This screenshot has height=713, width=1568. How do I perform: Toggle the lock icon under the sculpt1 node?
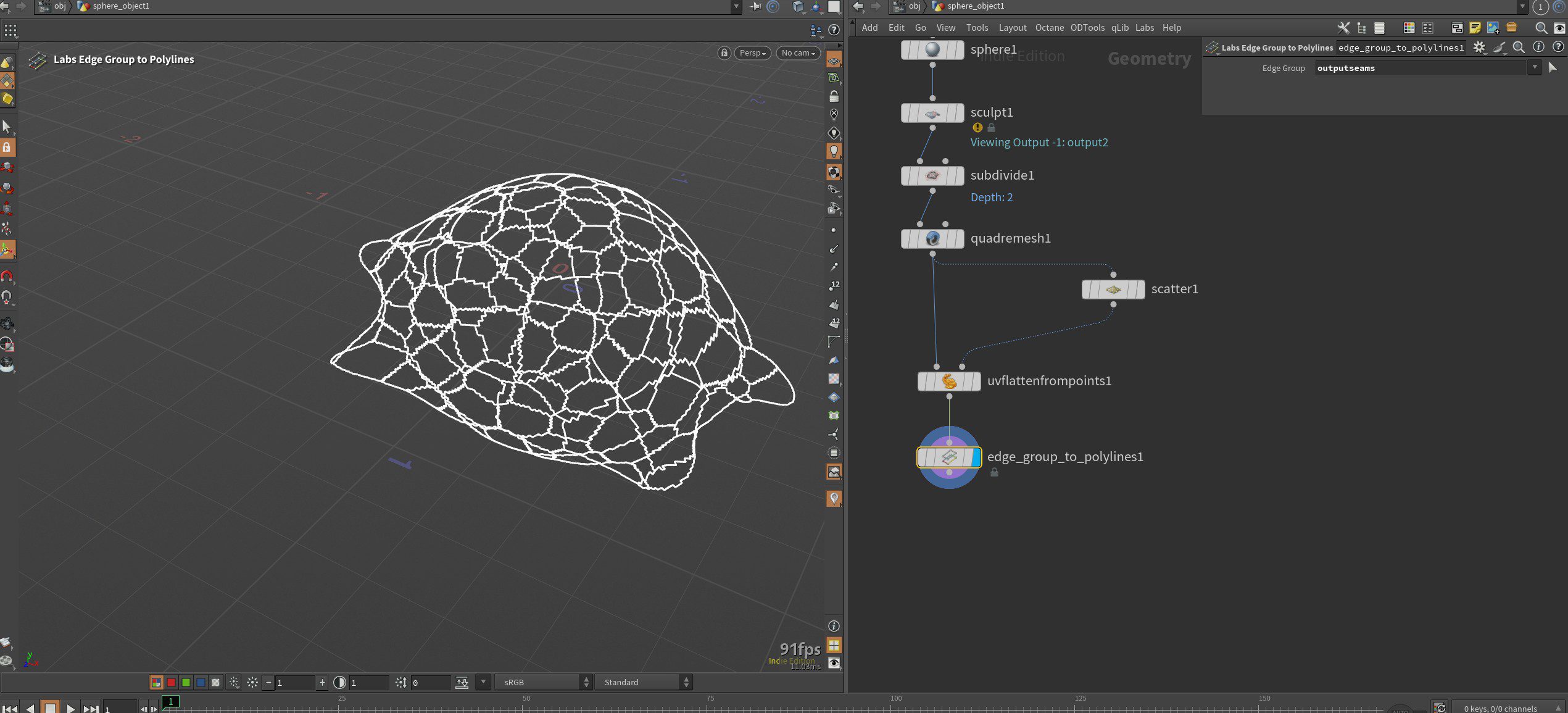pyautogui.click(x=992, y=128)
